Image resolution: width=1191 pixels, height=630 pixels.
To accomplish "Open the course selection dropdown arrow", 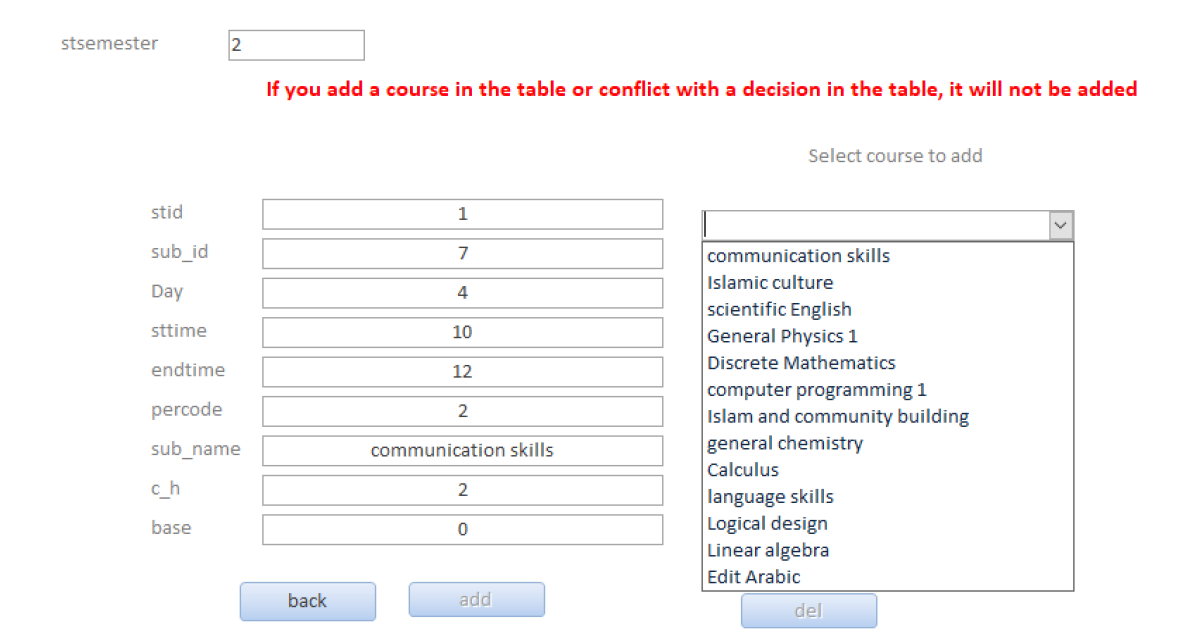I will (1060, 226).
